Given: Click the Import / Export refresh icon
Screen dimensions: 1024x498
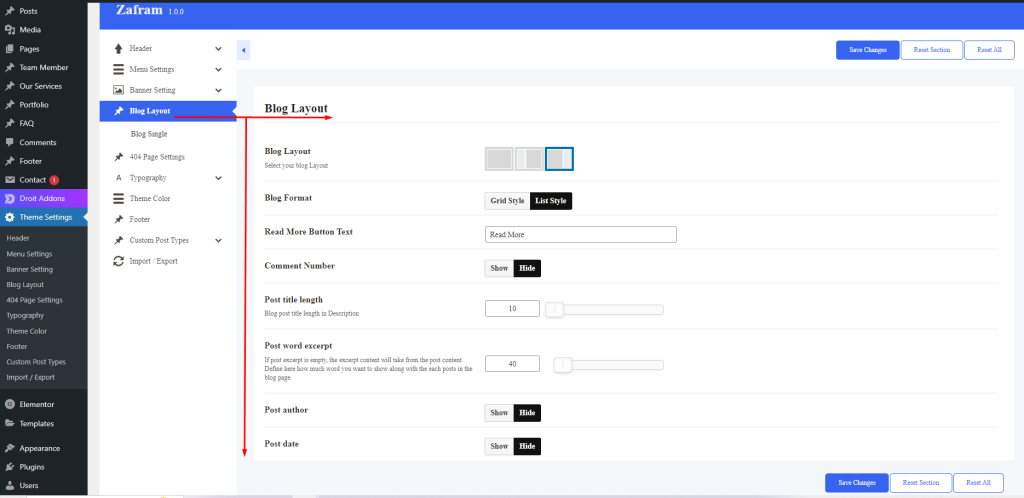Looking at the screenshot, I should (118, 261).
